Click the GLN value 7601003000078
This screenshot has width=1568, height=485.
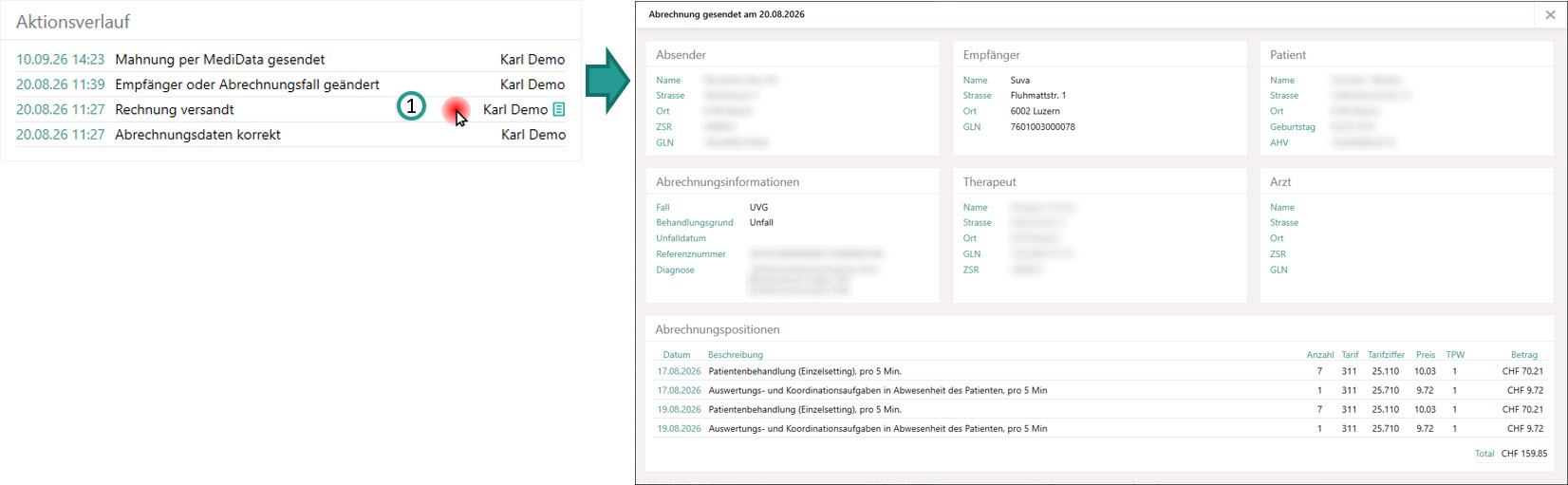pos(1043,127)
